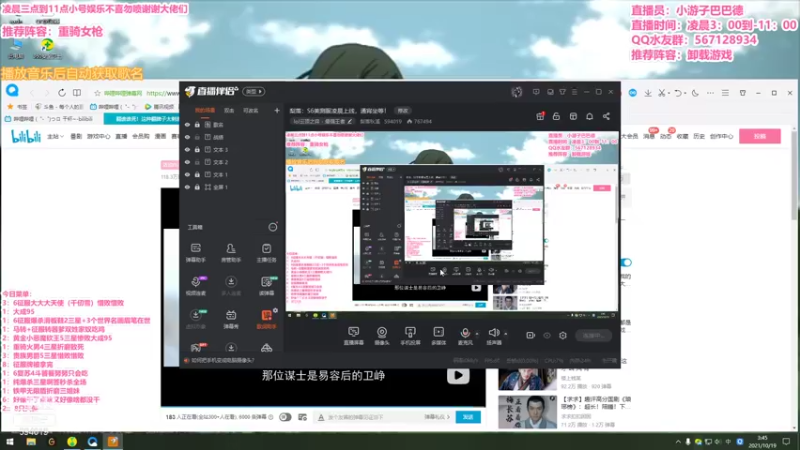Toggle the danmaku switch below video
This screenshot has height=450, width=800.
pos(285,417)
